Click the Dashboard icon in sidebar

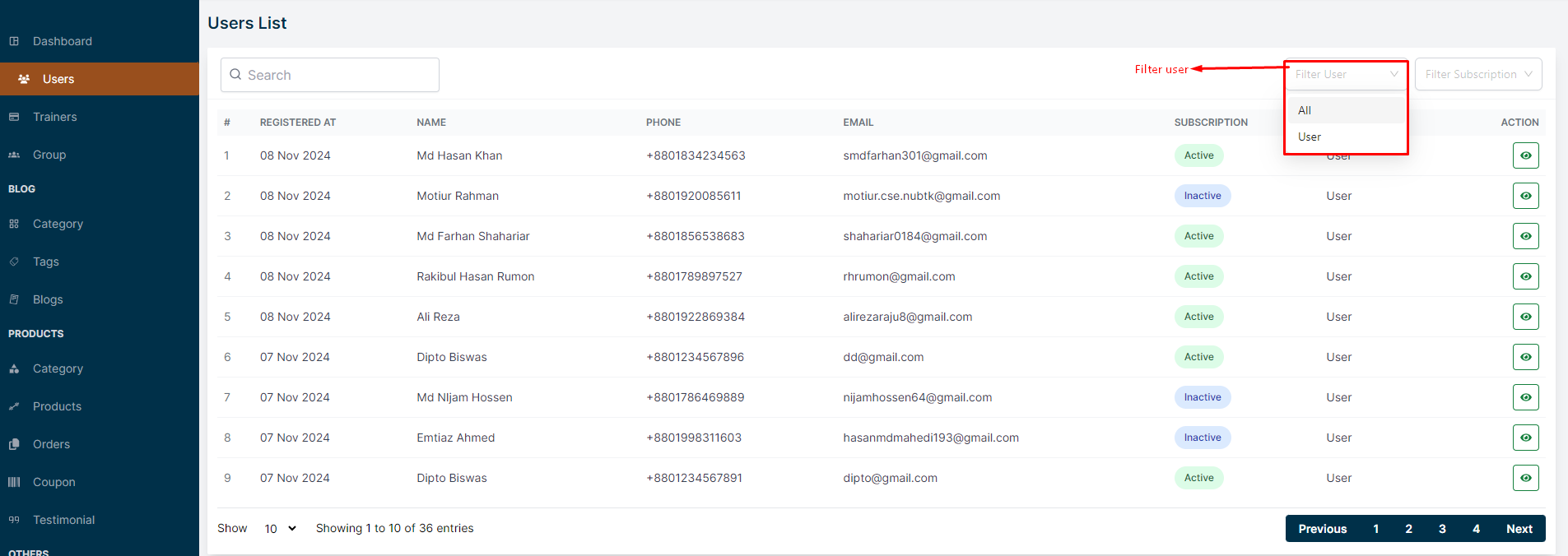coord(14,41)
